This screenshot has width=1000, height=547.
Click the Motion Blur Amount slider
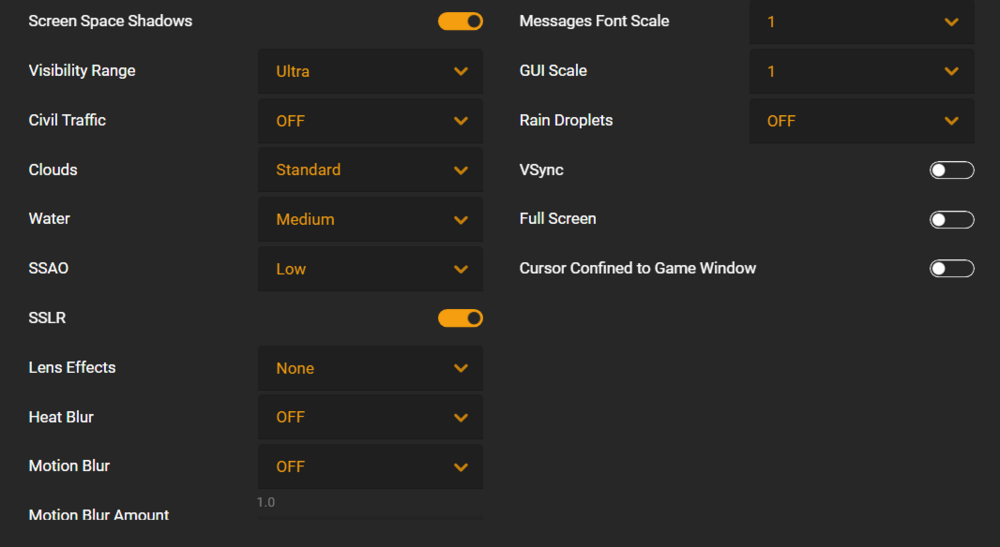[x=370, y=517]
